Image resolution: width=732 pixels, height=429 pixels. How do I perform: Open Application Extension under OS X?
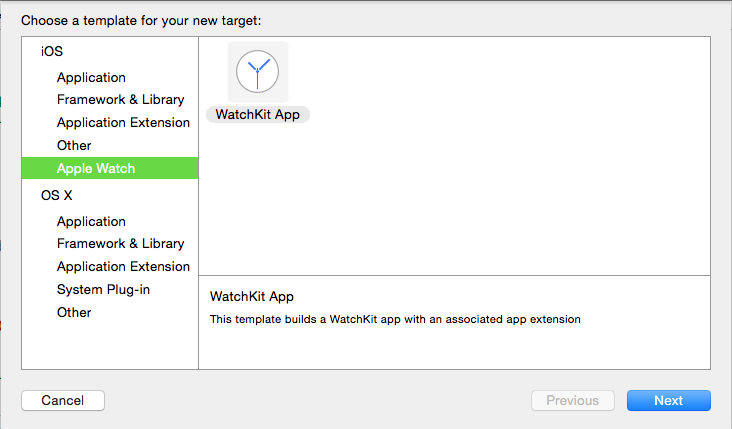click(x=123, y=266)
